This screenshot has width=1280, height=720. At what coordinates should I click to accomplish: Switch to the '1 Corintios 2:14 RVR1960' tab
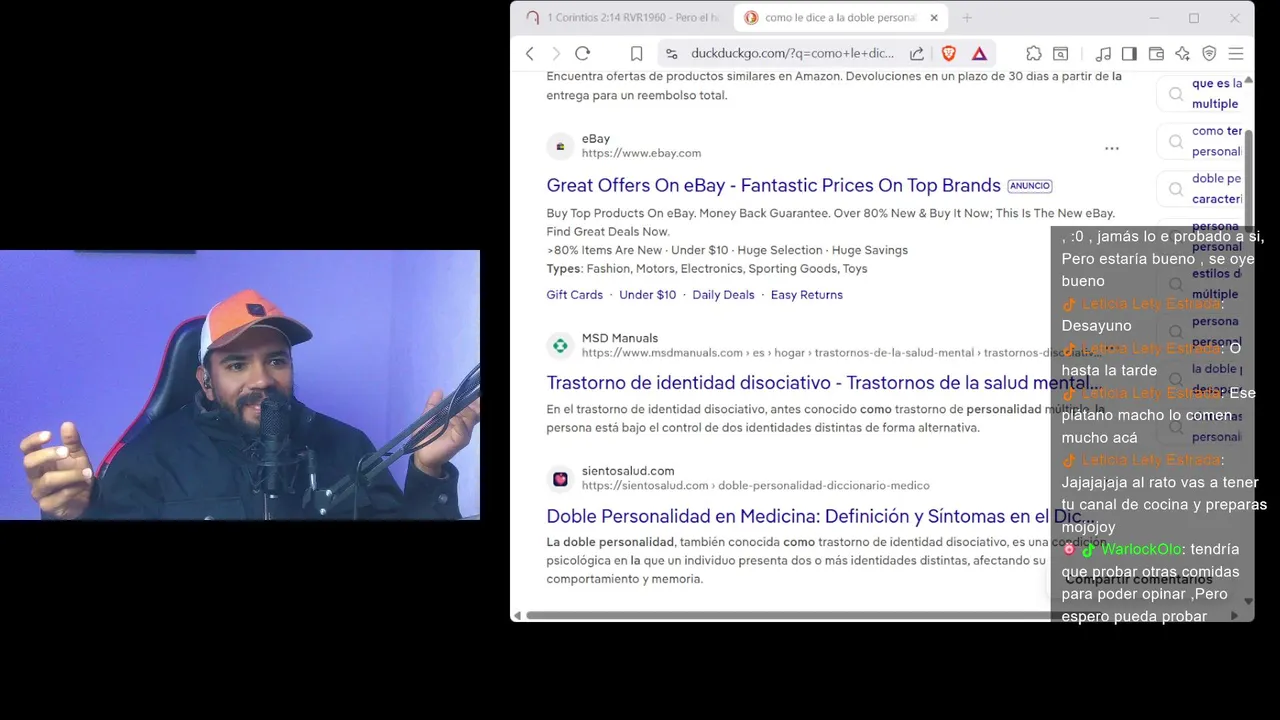tap(624, 18)
